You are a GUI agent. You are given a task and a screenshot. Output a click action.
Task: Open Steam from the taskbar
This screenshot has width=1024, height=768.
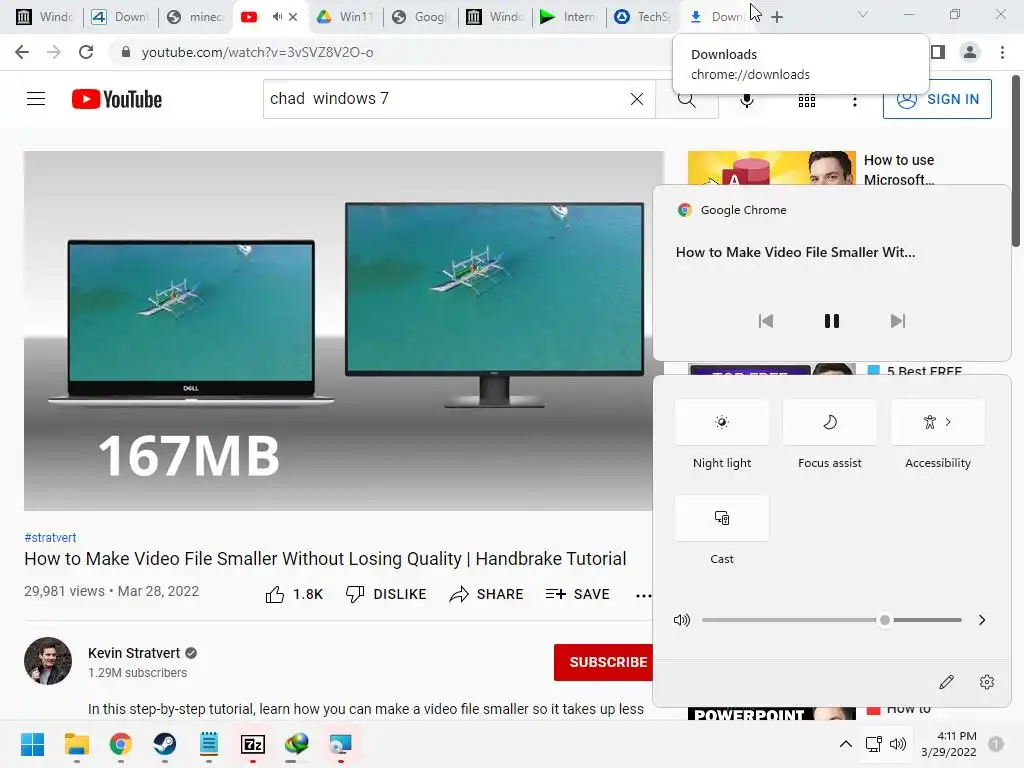pyautogui.click(x=165, y=744)
